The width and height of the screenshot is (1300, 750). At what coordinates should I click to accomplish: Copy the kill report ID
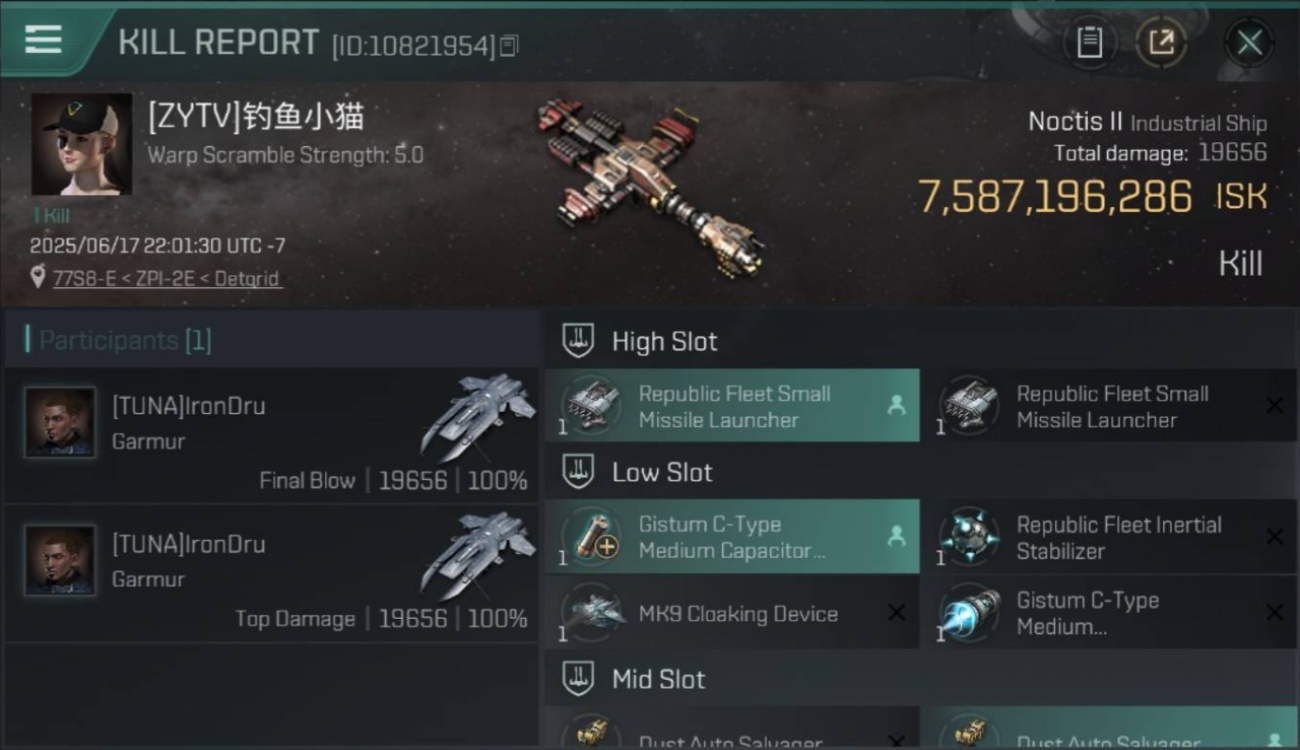tap(509, 45)
